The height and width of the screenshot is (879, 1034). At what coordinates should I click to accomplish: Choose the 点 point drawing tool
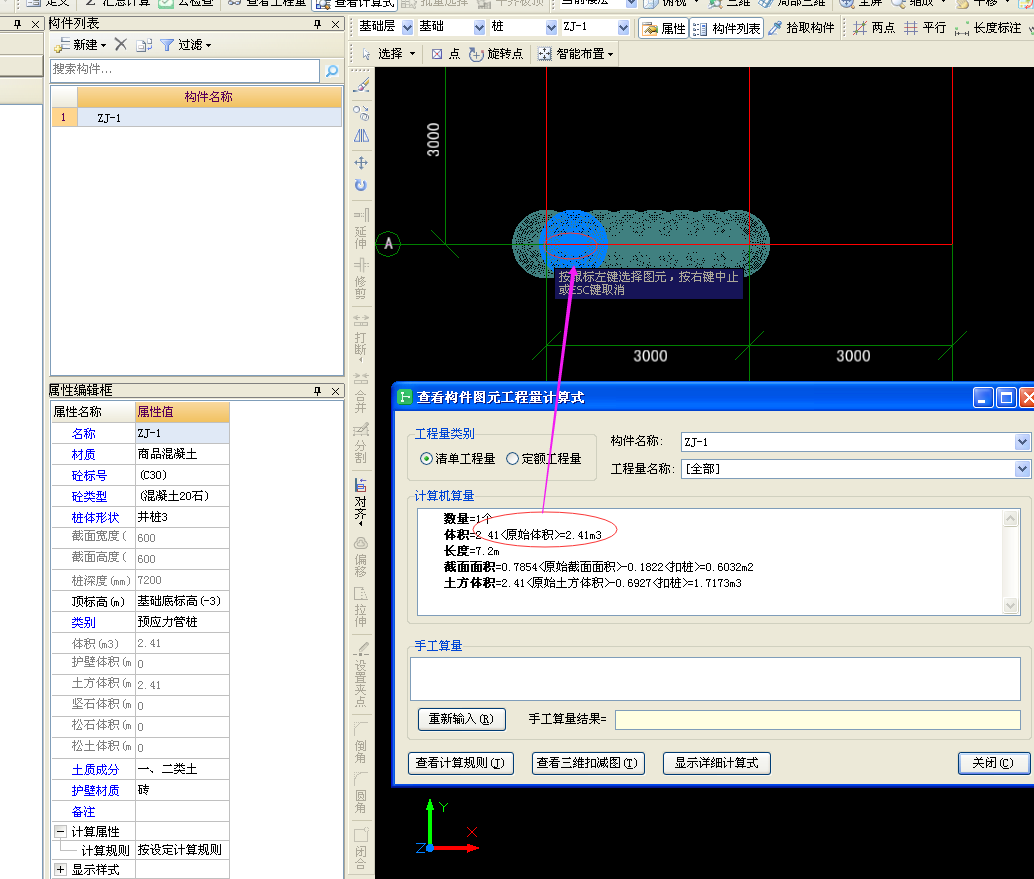(x=446, y=54)
